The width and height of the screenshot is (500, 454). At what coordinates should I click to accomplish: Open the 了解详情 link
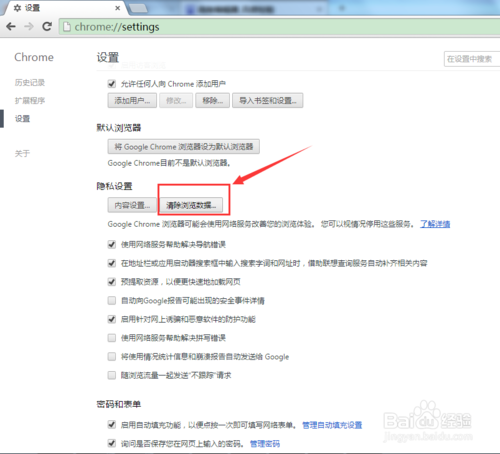tap(435, 224)
